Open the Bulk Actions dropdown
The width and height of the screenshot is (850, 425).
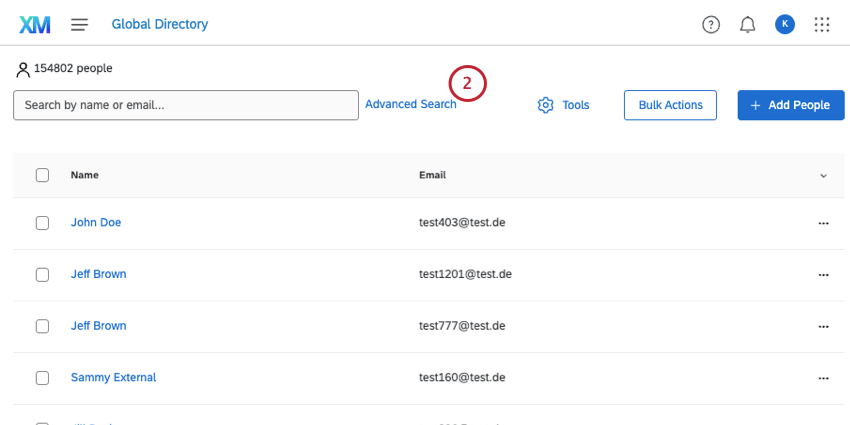670,105
